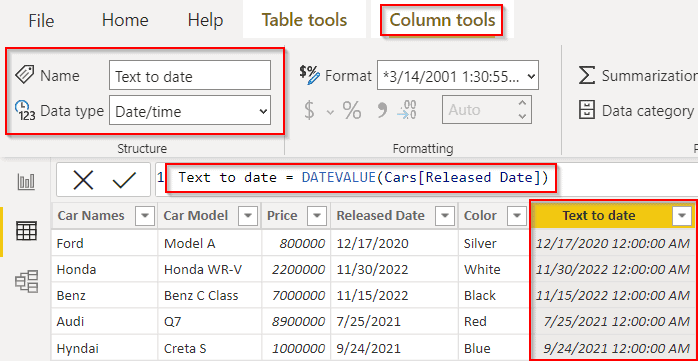Expand currency format options arrow
The image size is (698, 361).
[x=330, y=111]
